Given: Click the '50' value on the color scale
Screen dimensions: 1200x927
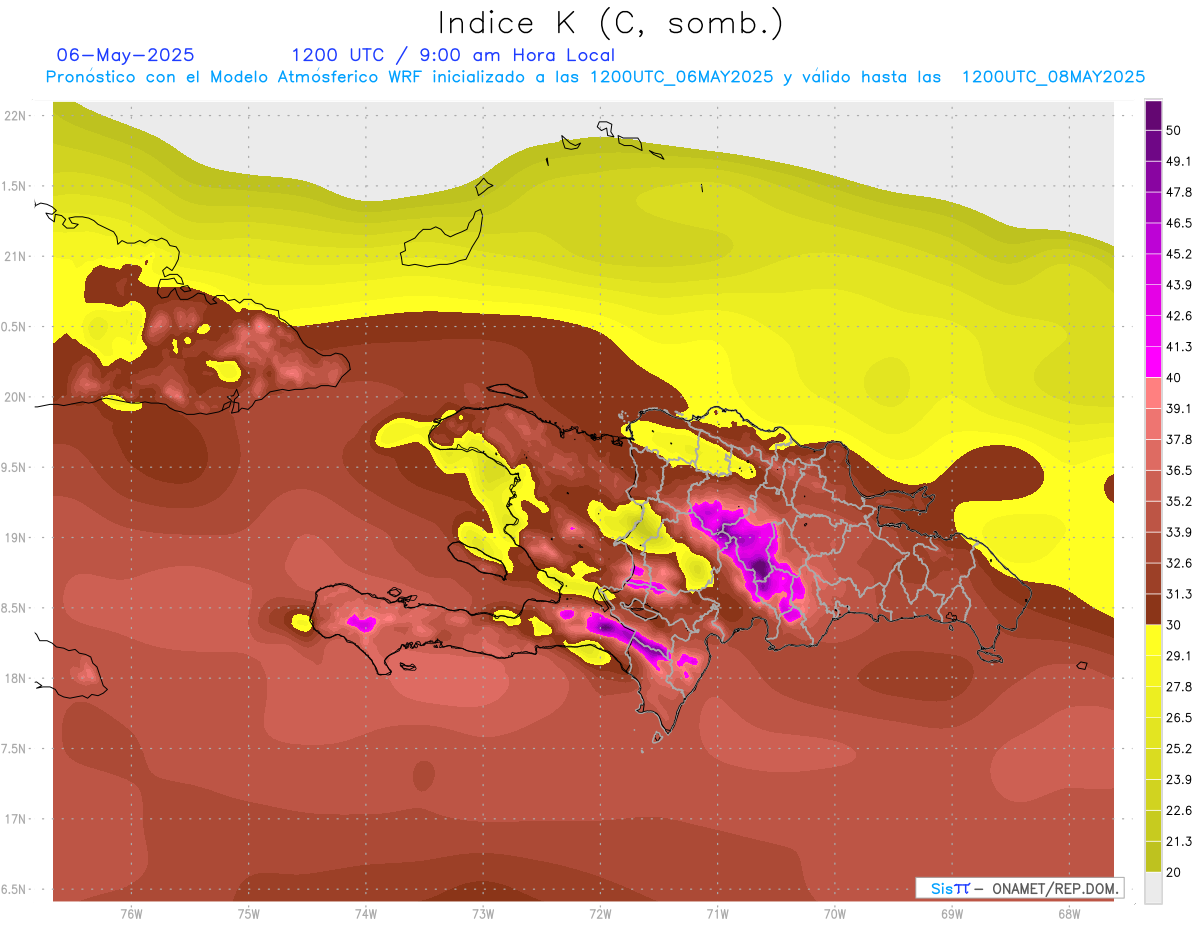Looking at the screenshot, I should 1174,130.
